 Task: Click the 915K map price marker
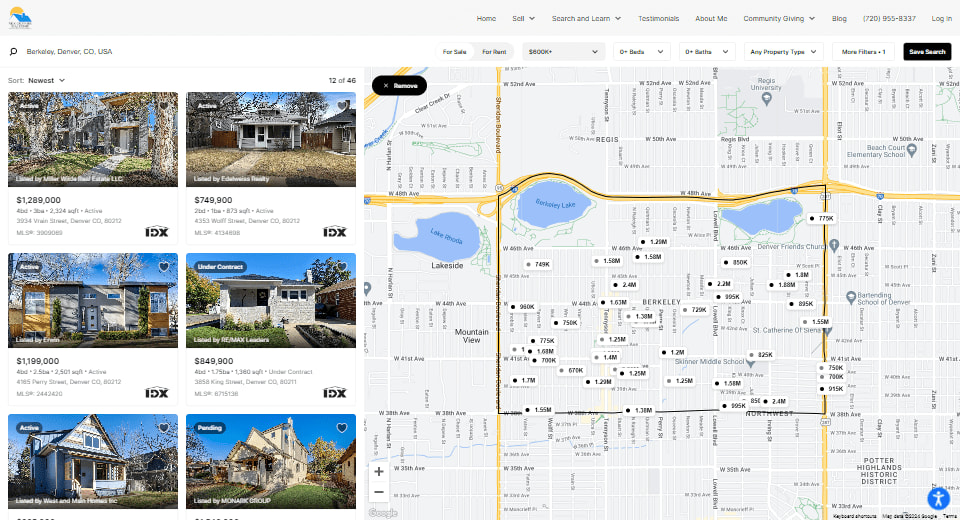coord(831,389)
